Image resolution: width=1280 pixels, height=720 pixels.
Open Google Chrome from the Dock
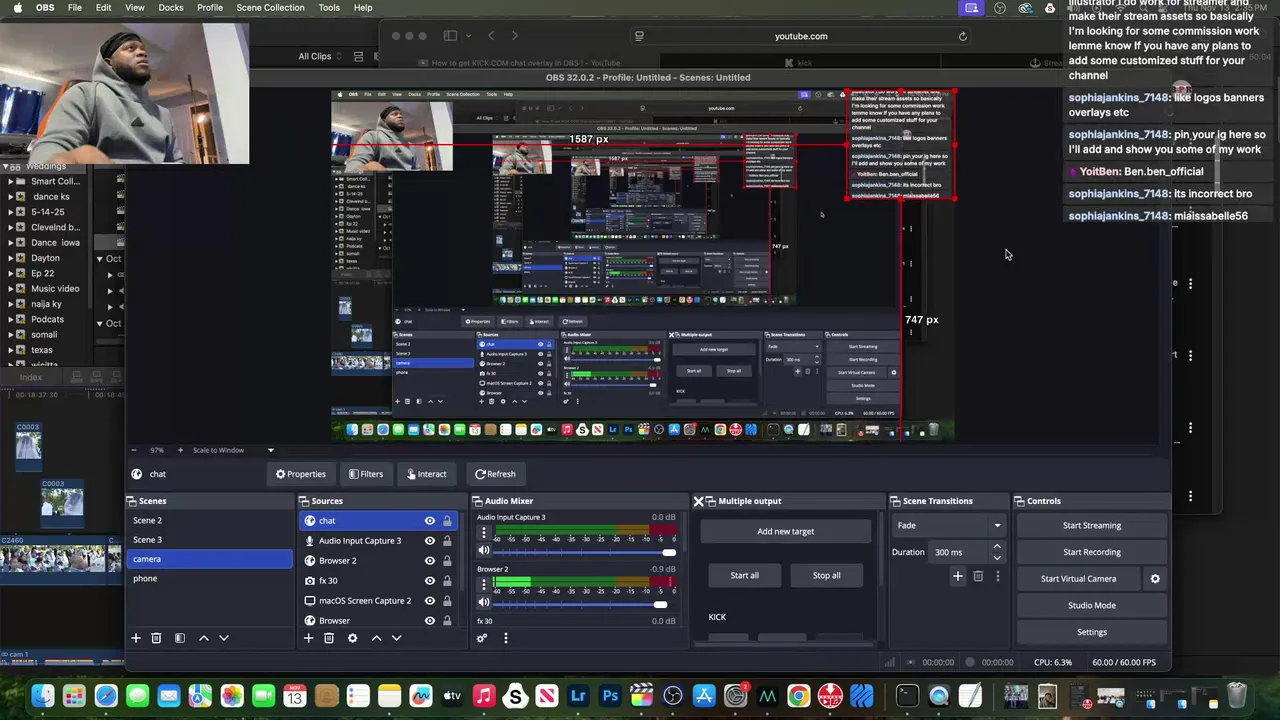pyautogui.click(x=798, y=696)
